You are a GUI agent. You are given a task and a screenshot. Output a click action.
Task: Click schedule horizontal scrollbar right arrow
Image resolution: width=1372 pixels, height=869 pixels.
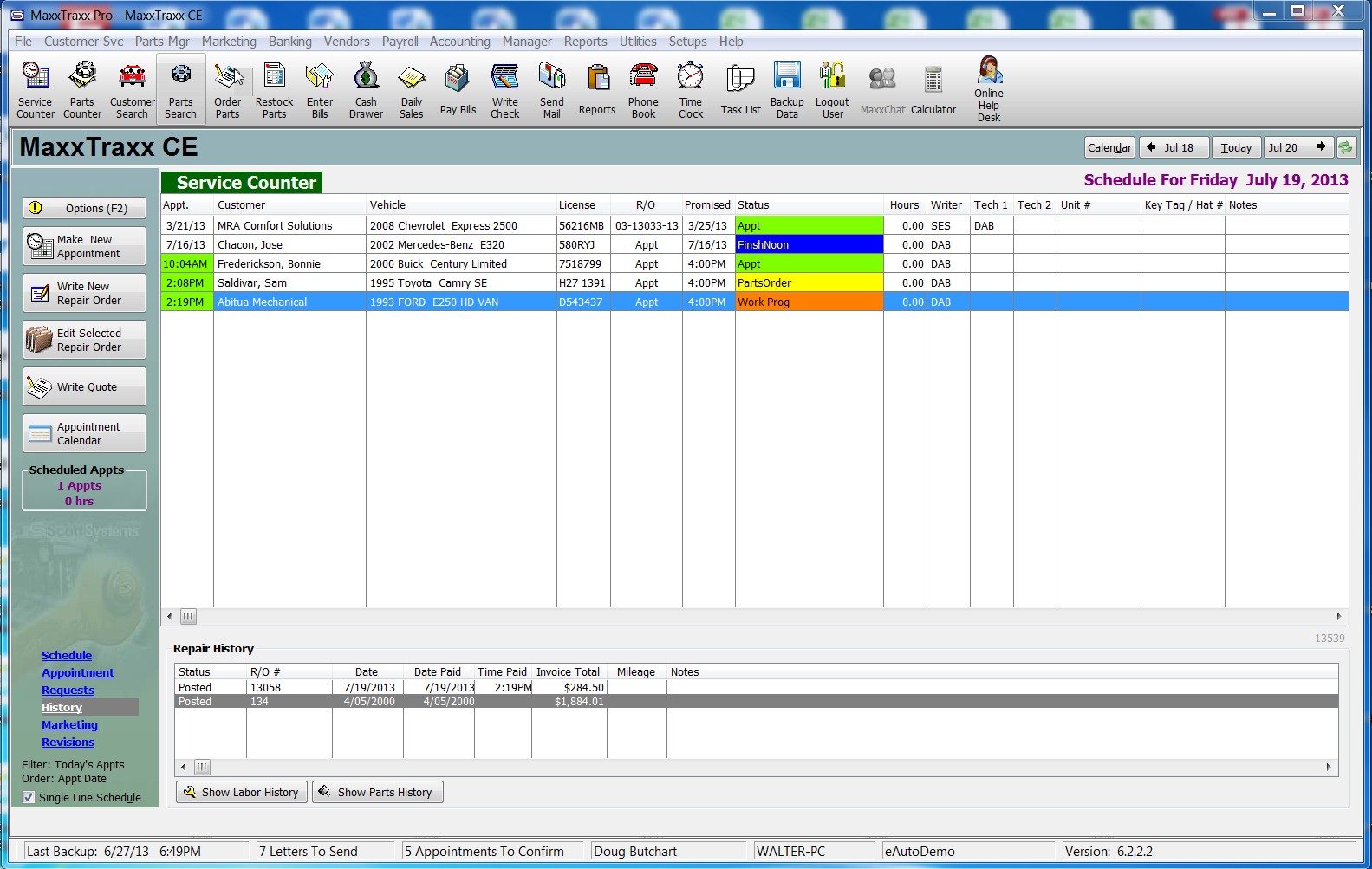(1339, 617)
